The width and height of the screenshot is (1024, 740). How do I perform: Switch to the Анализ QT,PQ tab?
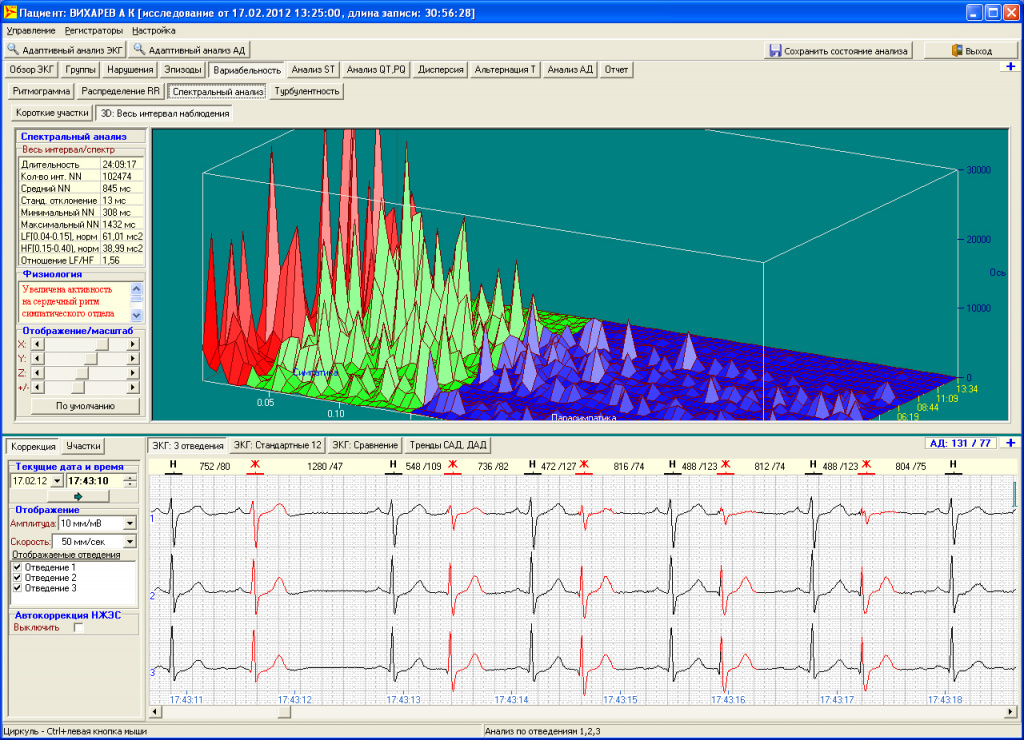pyautogui.click(x=376, y=69)
